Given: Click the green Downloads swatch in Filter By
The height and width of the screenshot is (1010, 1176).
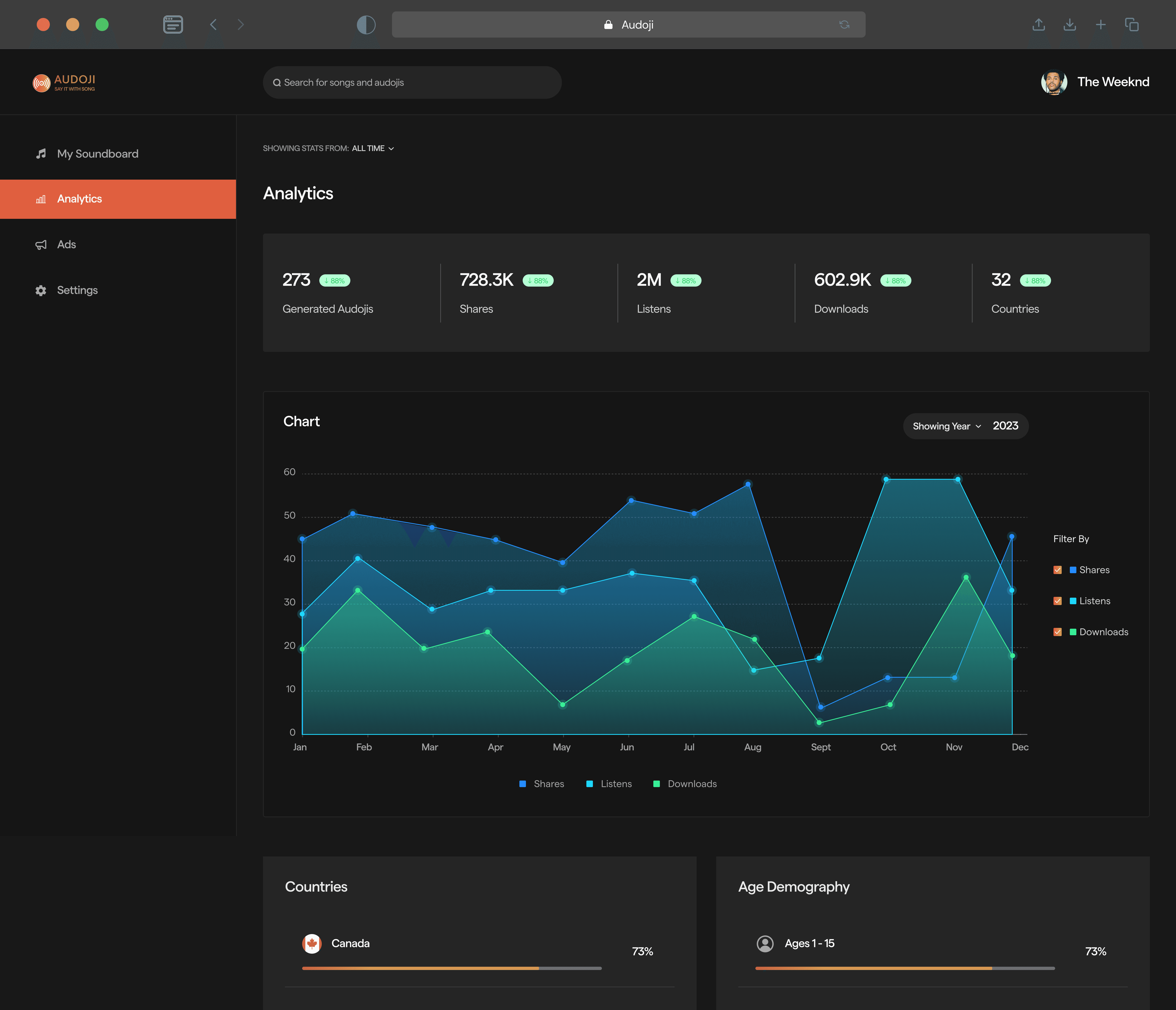Looking at the screenshot, I should (1073, 632).
